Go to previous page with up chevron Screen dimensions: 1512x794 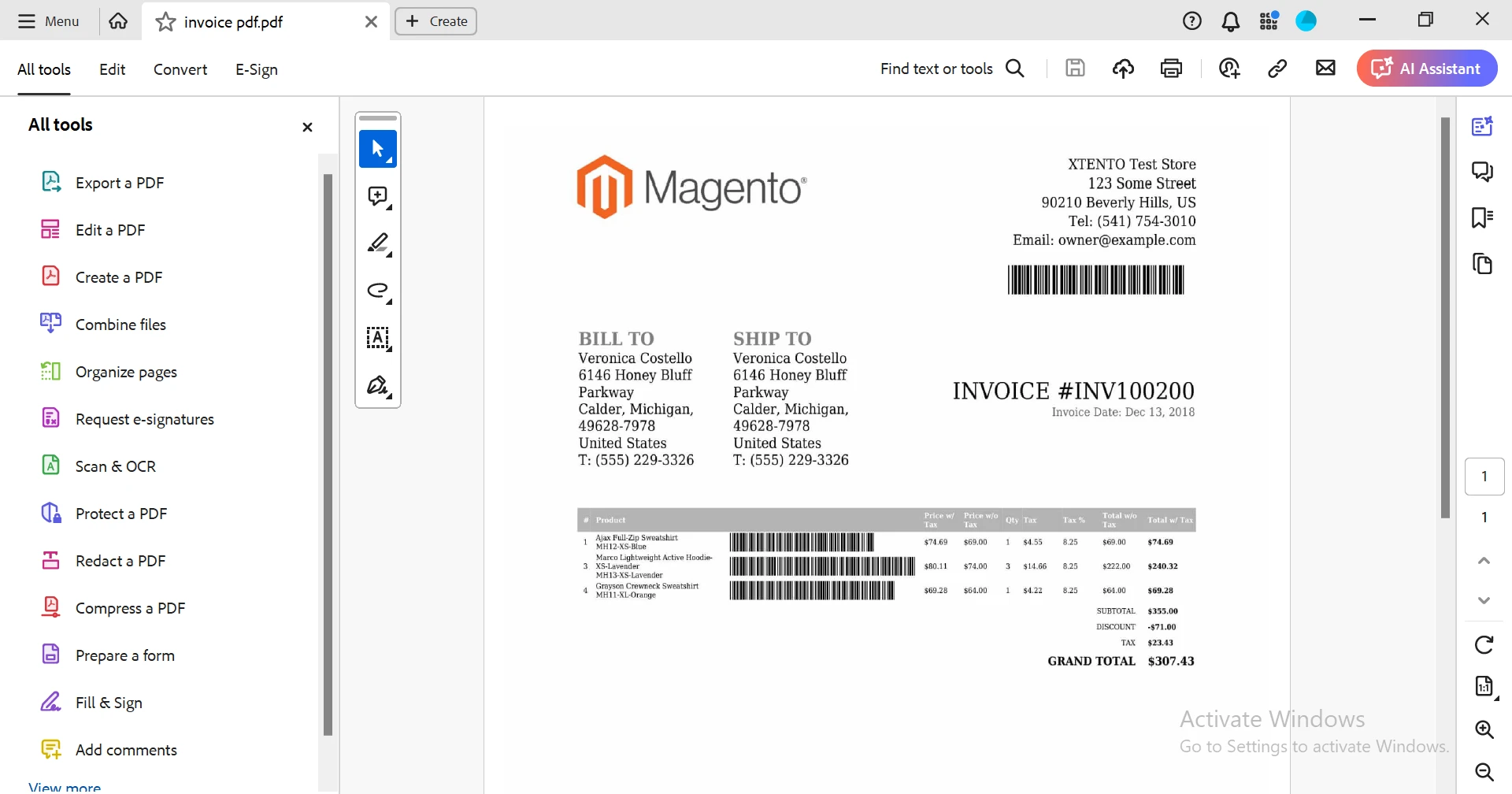(1484, 561)
